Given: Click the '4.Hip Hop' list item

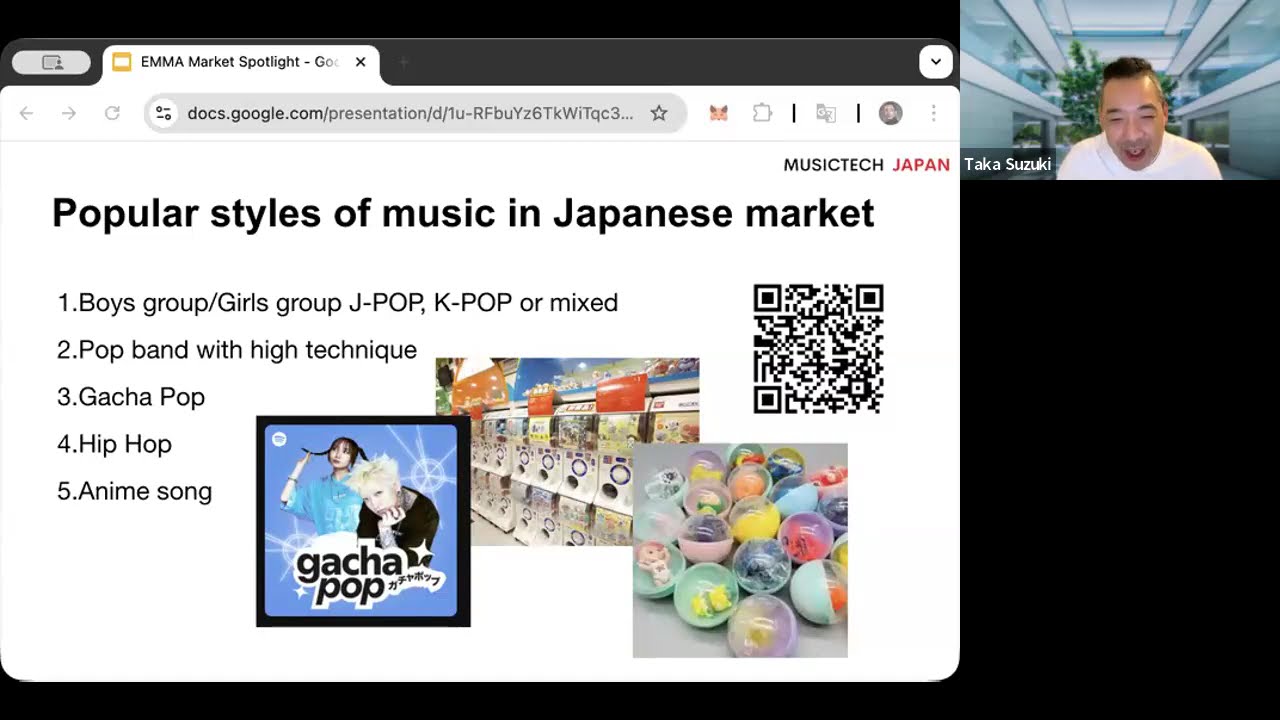Looking at the screenshot, I should pyautogui.click(x=114, y=443).
